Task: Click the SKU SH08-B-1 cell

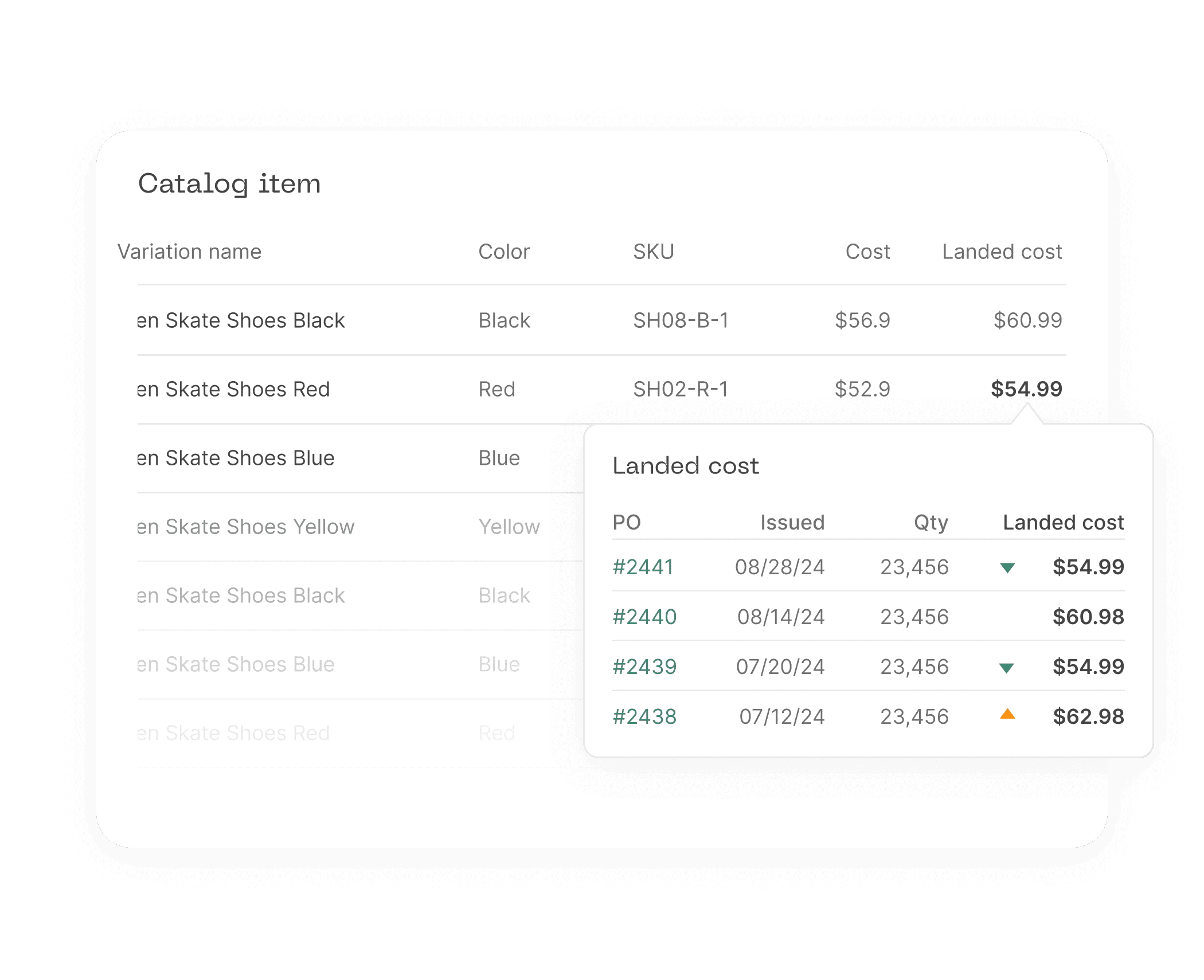Action: [681, 320]
